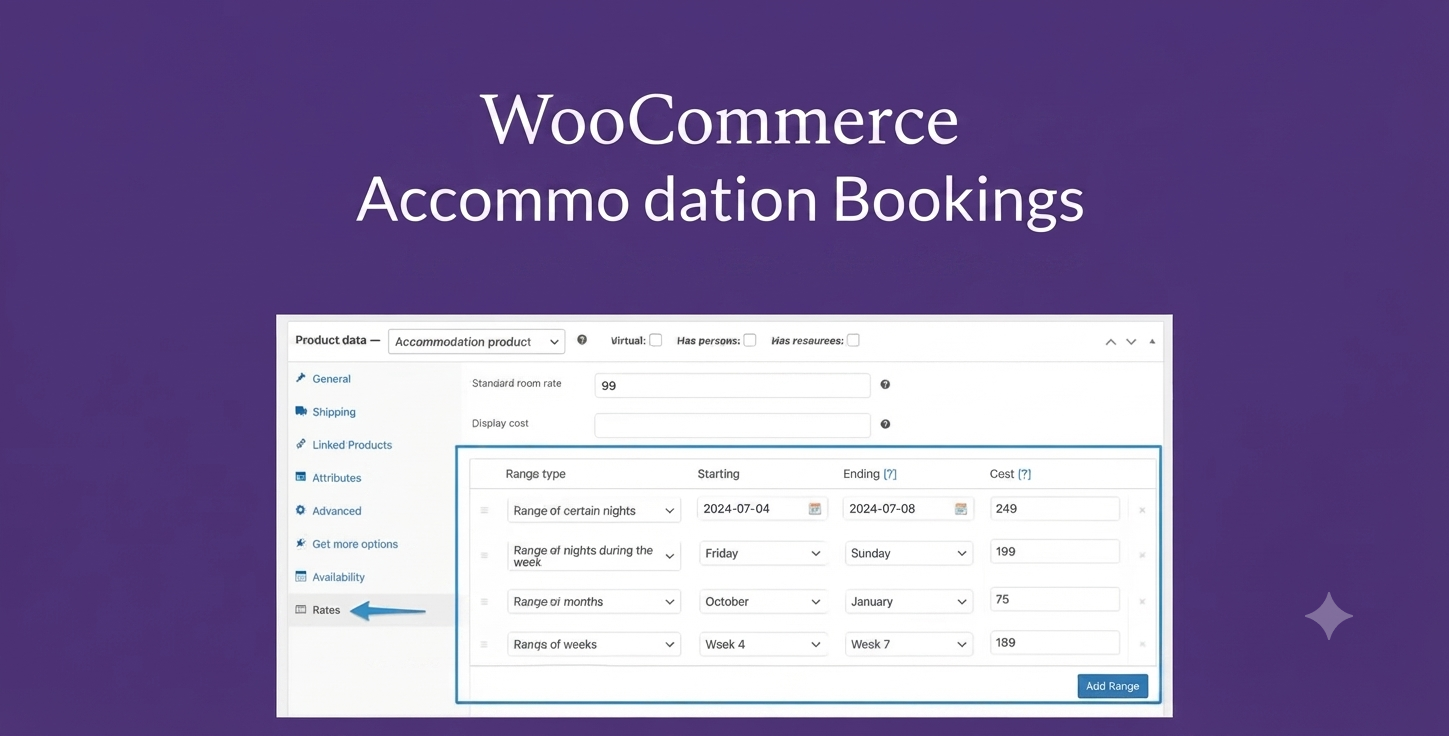Screen dimensions: 1449x736
Task: Toggle the Has resources checkbox
Action: point(853,340)
